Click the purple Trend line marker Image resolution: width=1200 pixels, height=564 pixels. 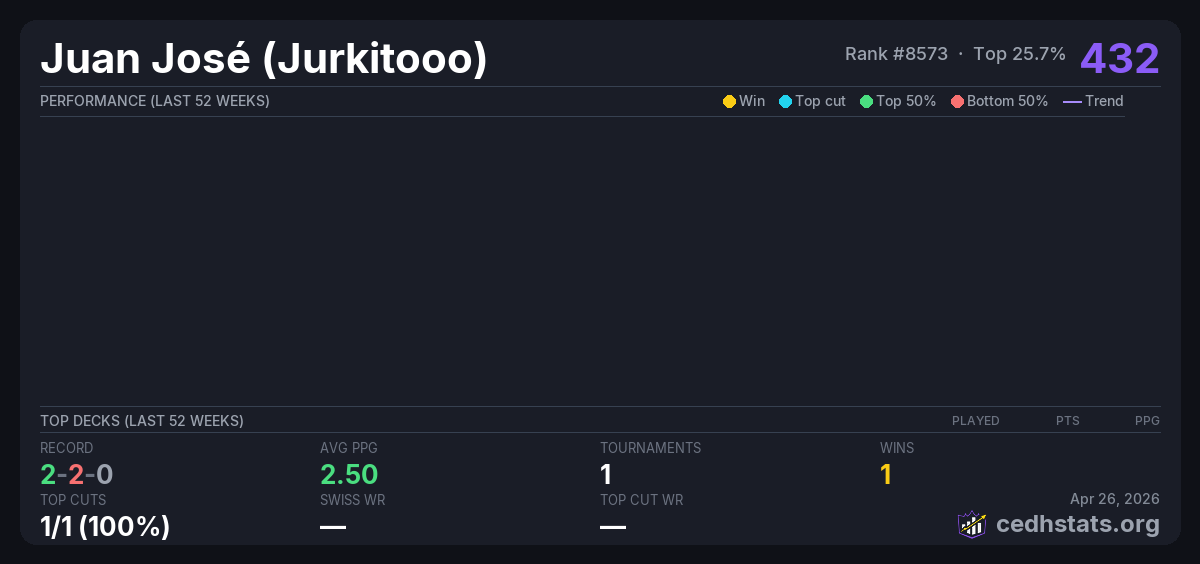coord(1072,101)
